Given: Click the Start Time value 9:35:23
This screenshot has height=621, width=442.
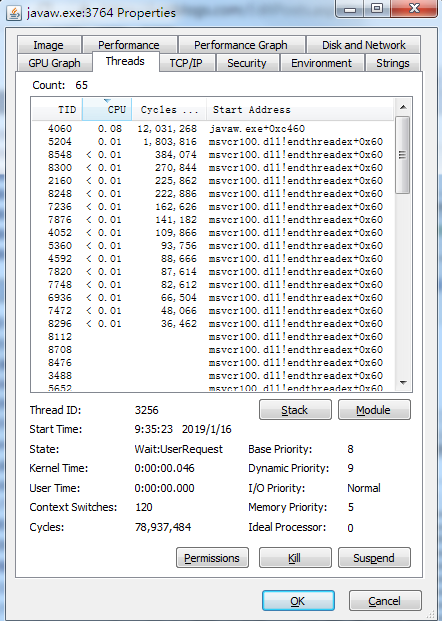Looking at the screenshot, I should [154, 429].
